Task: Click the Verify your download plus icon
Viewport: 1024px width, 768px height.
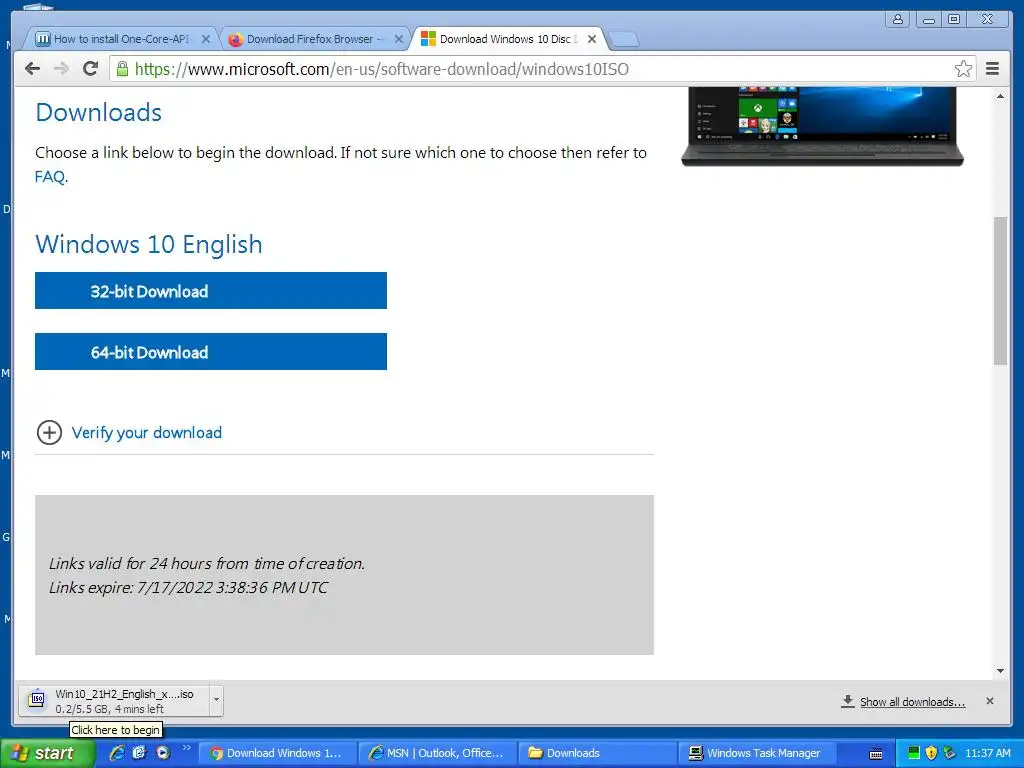Action: point(49,432)
